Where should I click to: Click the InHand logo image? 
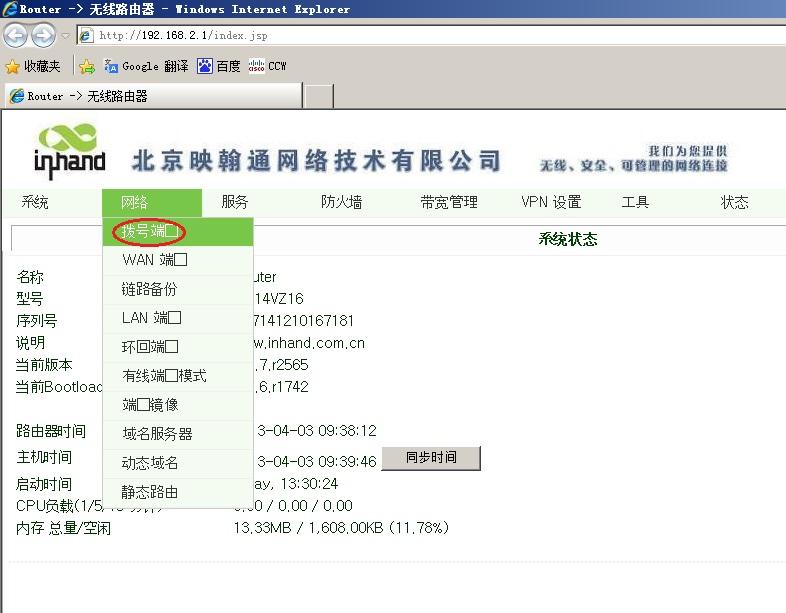tap(69, 150)
